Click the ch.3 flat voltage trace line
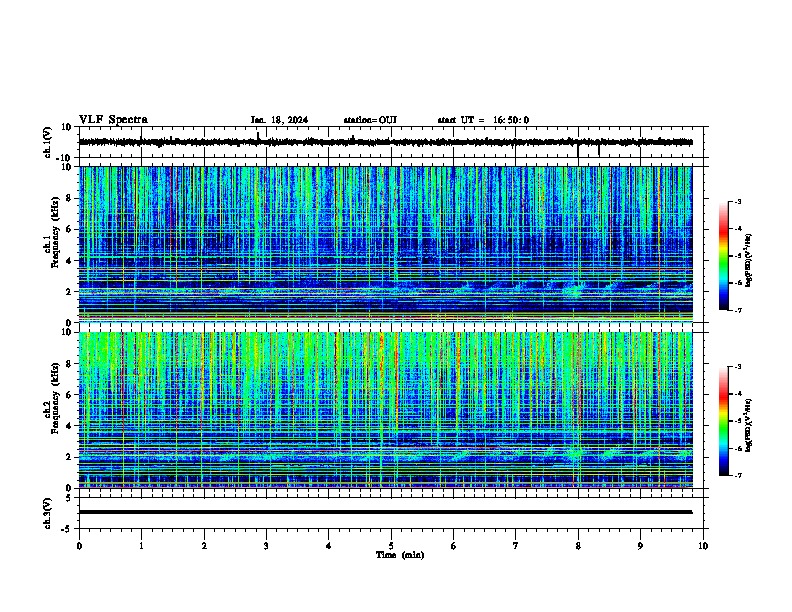 (385, 512)
